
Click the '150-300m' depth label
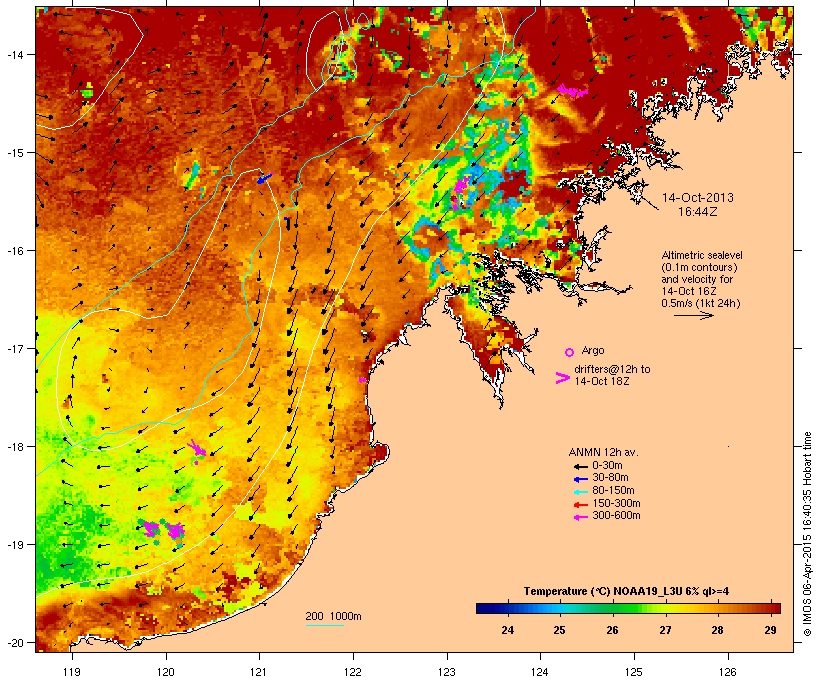(x=616, y=503)
